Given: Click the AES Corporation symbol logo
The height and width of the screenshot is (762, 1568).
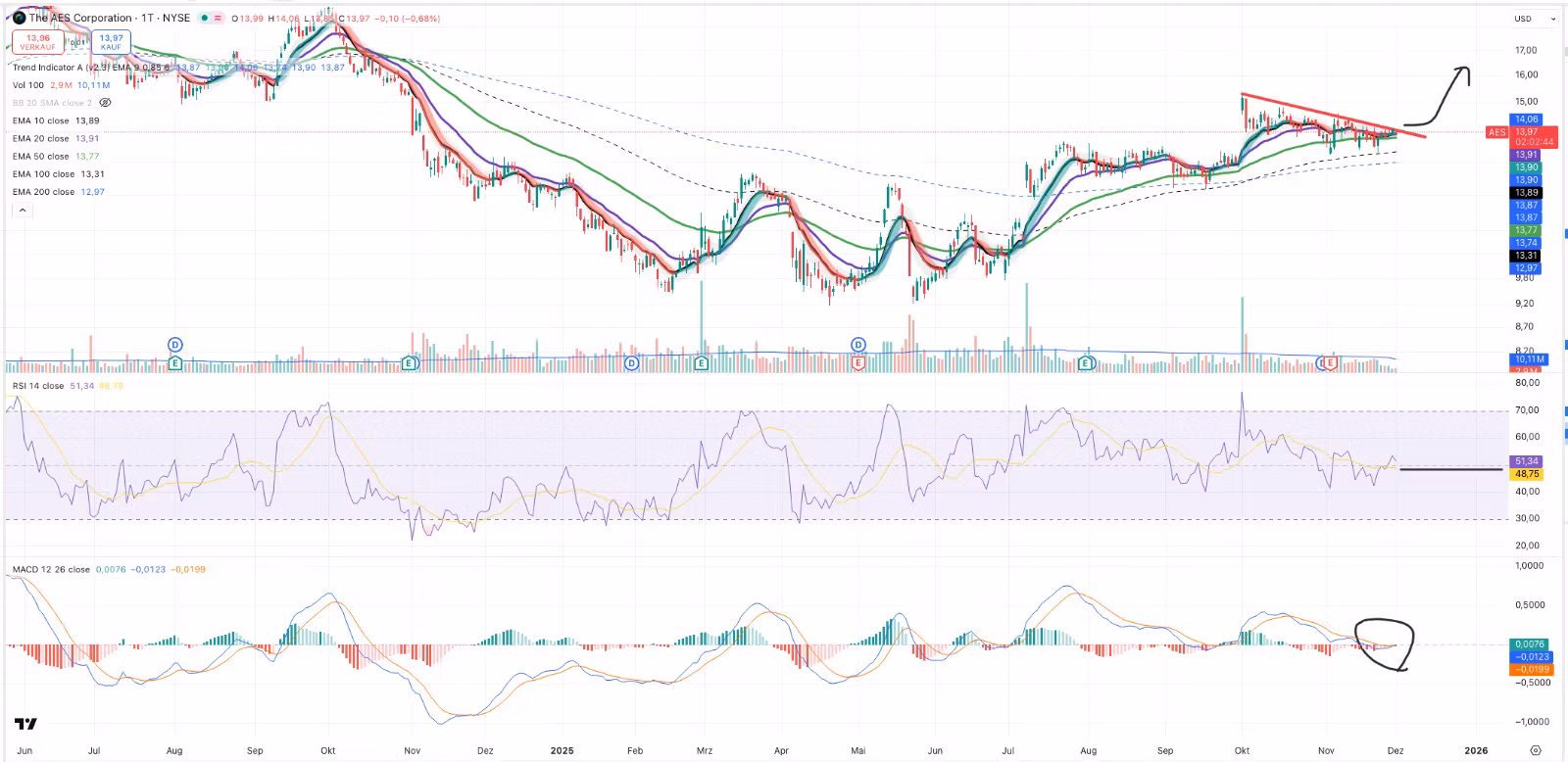Looking at the screenshot, I should click(x=19, y=18).
